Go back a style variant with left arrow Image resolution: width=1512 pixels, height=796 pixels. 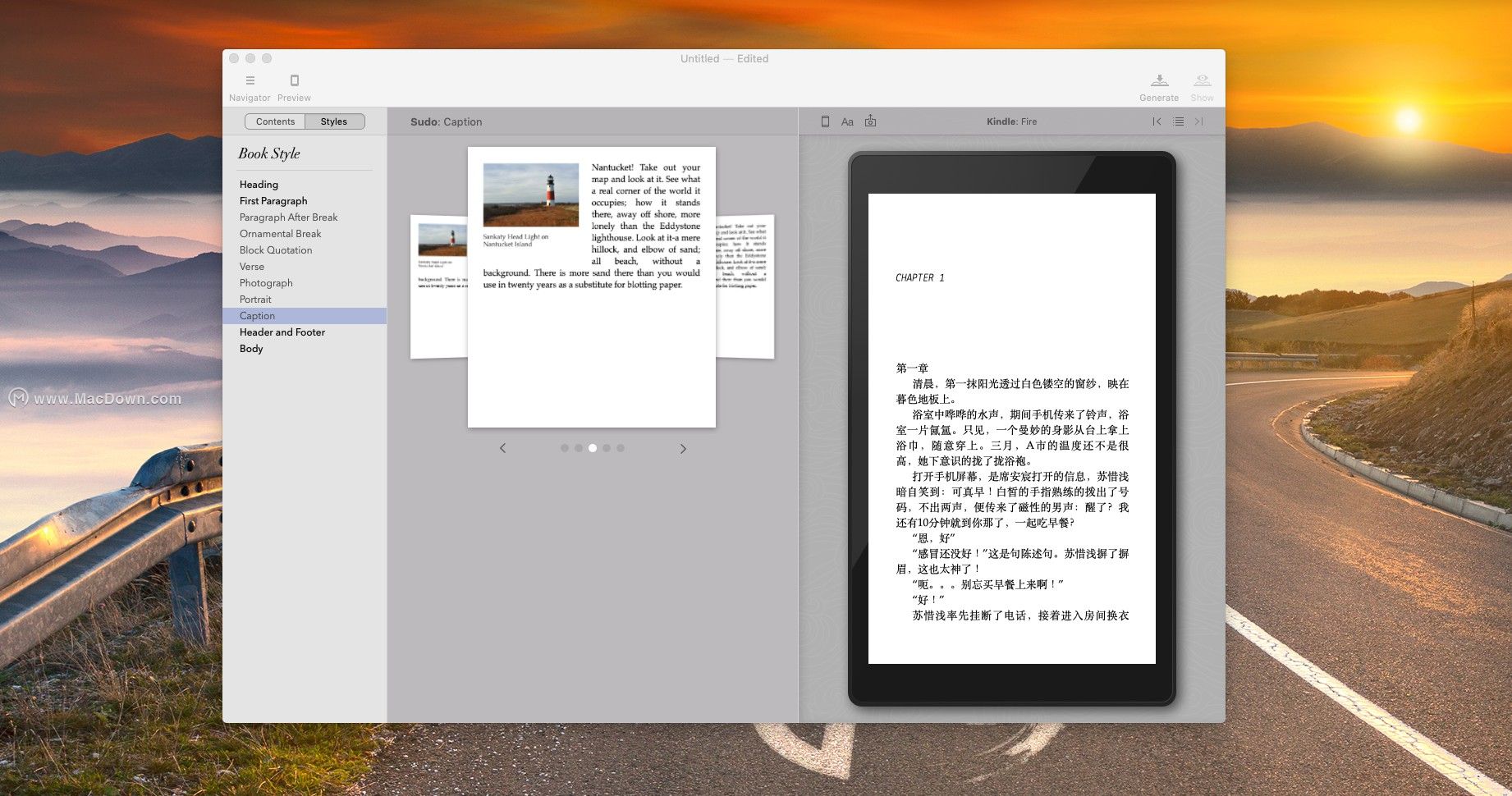(502, 448)
